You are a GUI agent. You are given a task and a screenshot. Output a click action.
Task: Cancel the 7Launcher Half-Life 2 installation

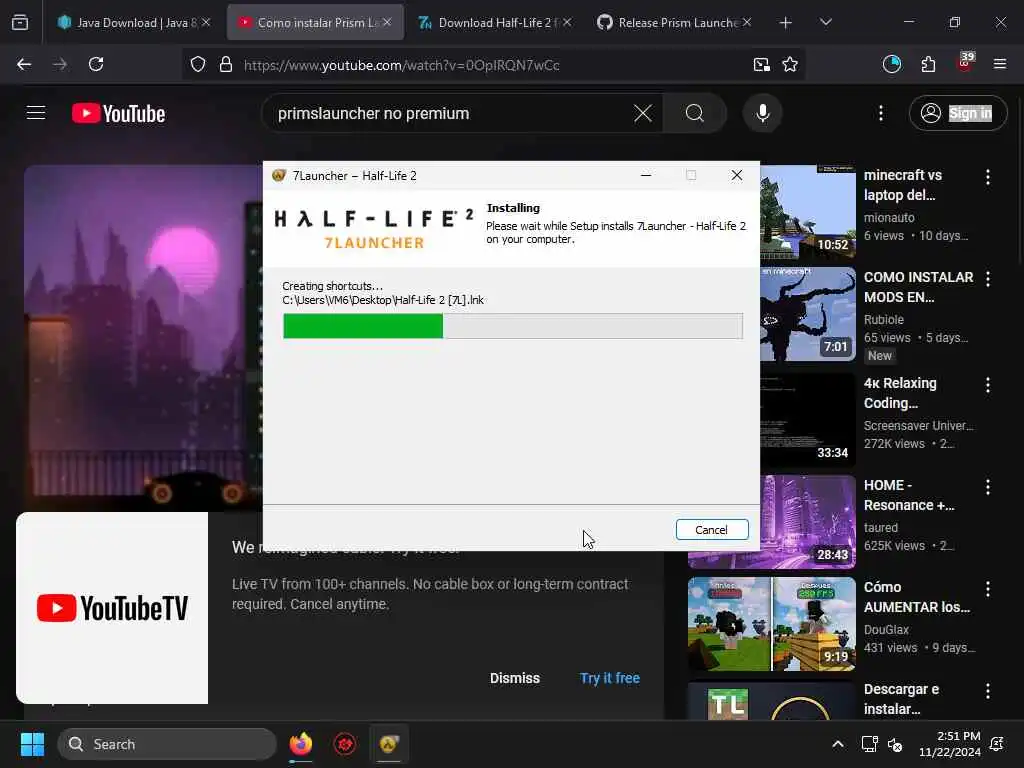click(x=711, y=530)
